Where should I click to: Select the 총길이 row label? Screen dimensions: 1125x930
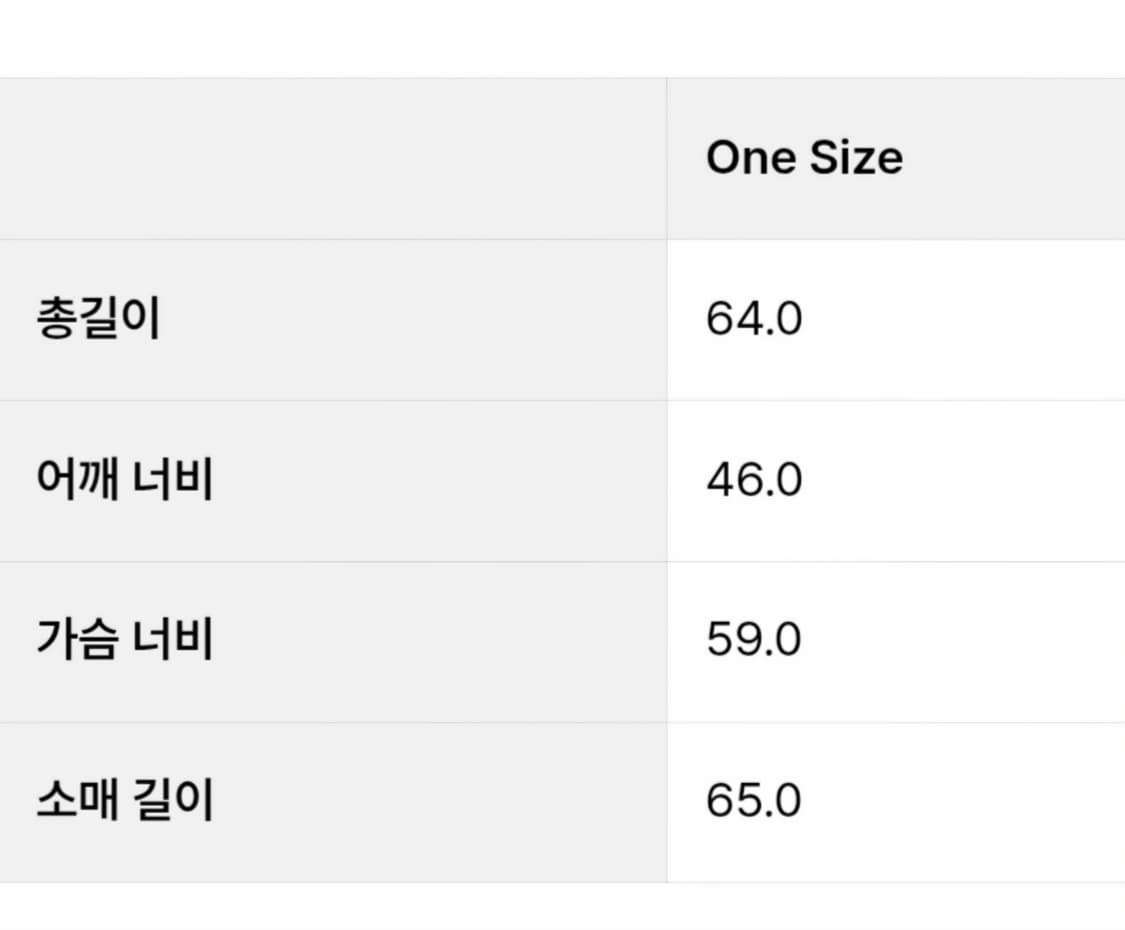point(98,320)
